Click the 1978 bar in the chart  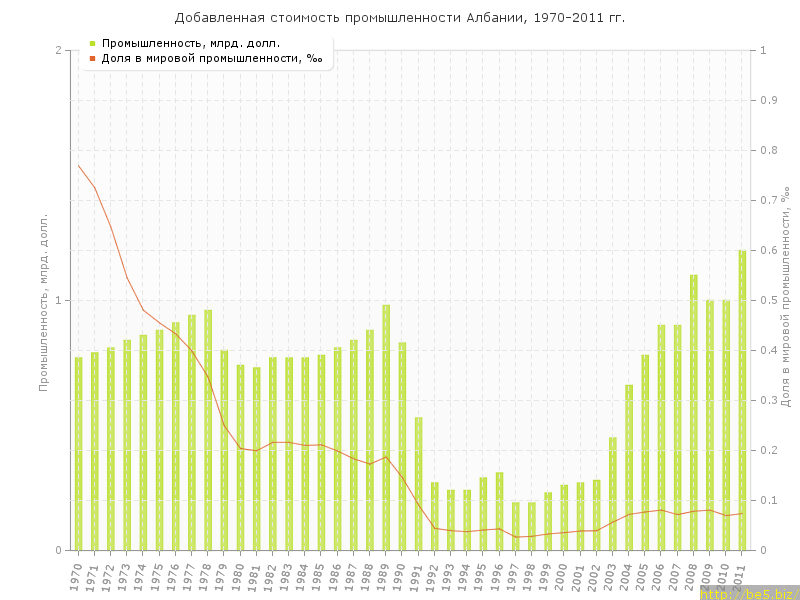208,430
